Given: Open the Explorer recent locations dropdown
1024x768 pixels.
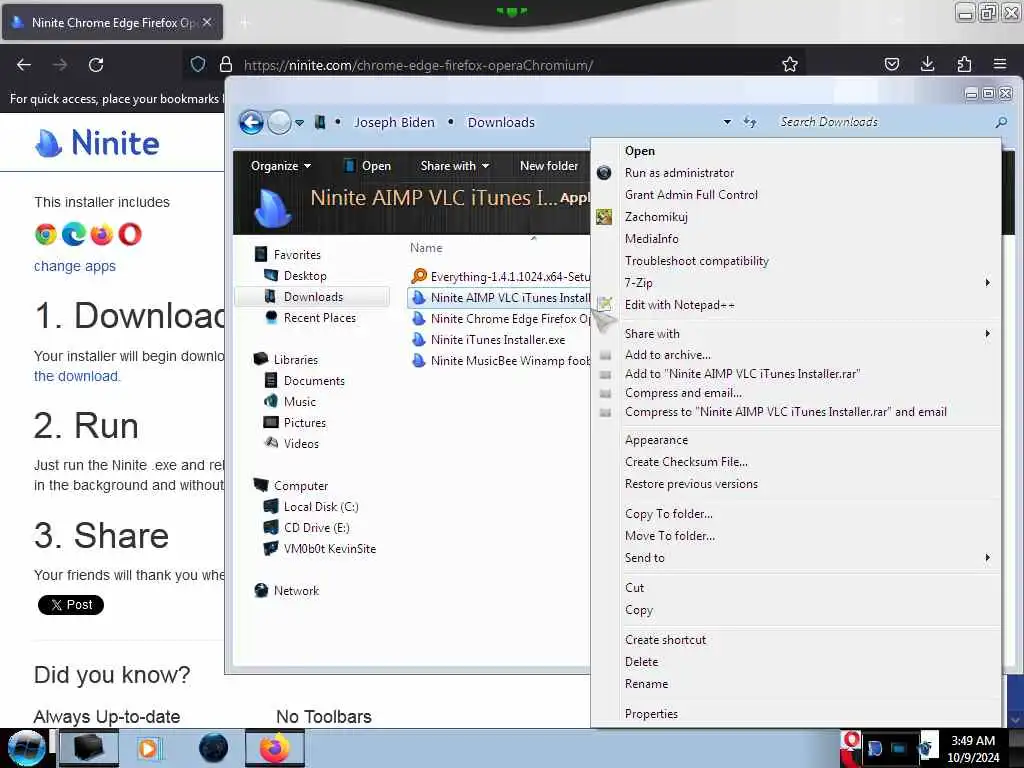Looking at the screenshot, I should point(299,123).
